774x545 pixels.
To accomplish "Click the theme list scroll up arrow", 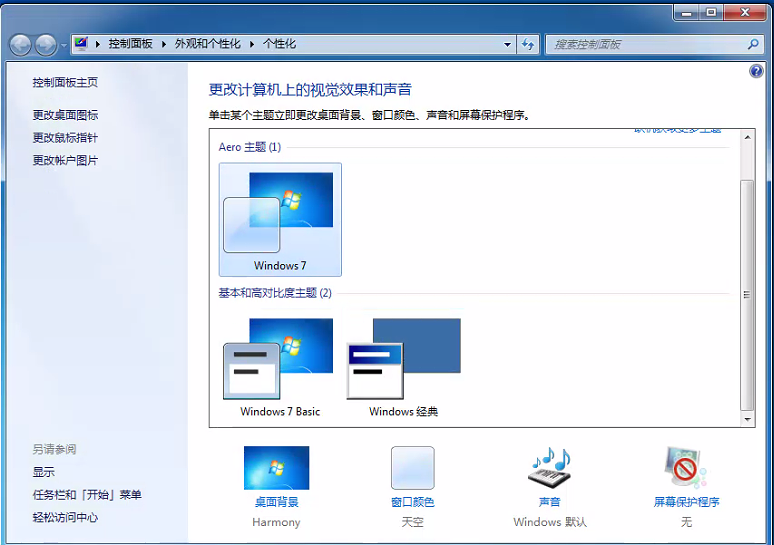I will (747, 137).
